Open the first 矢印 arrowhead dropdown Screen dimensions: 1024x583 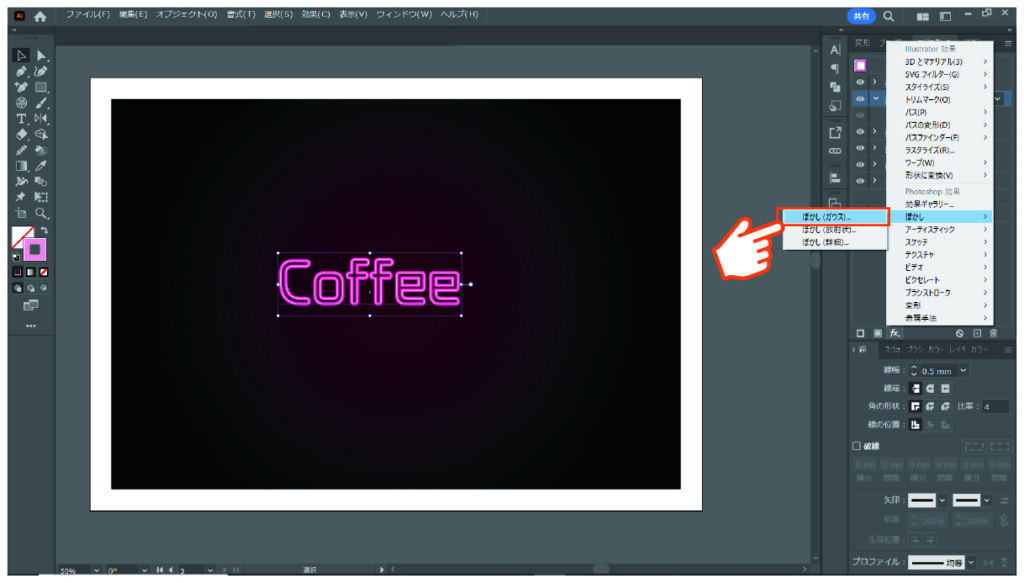pos(942,501)
